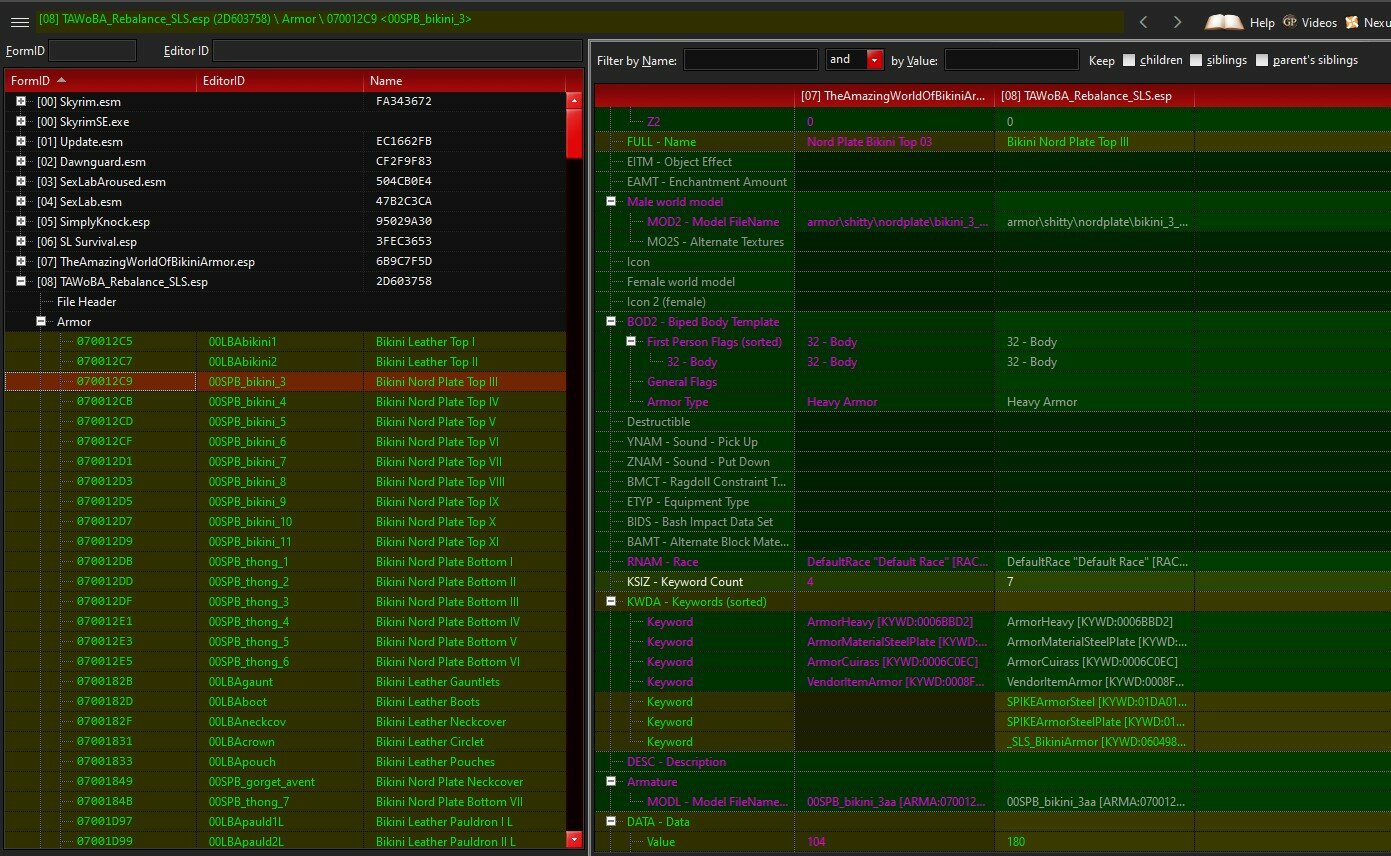Select the Bikini Leather Pauldron I L record

(x=285, y=821)
